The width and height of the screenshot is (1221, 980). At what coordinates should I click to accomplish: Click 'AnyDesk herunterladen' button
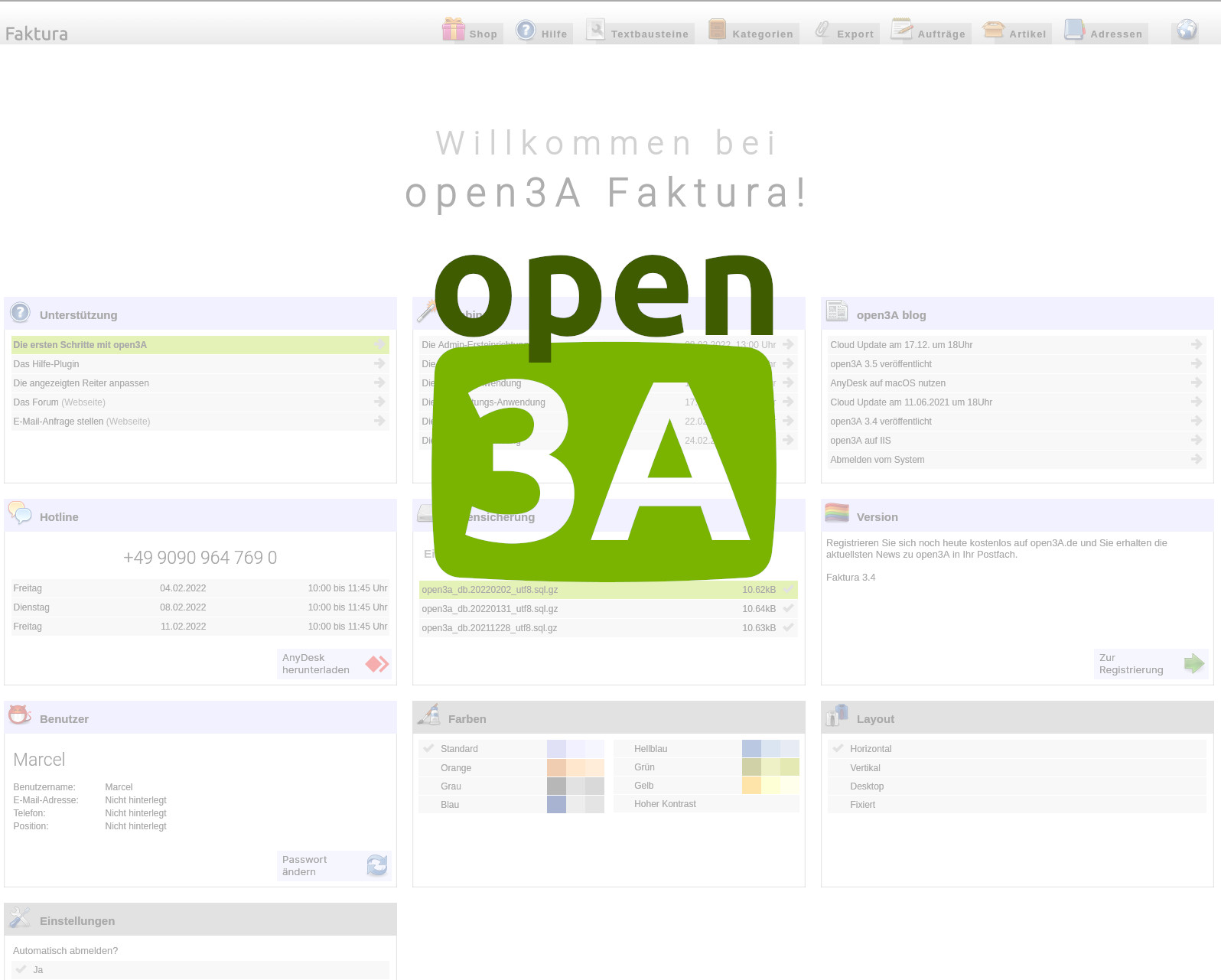pyautogui.click(x=334, y=664)
